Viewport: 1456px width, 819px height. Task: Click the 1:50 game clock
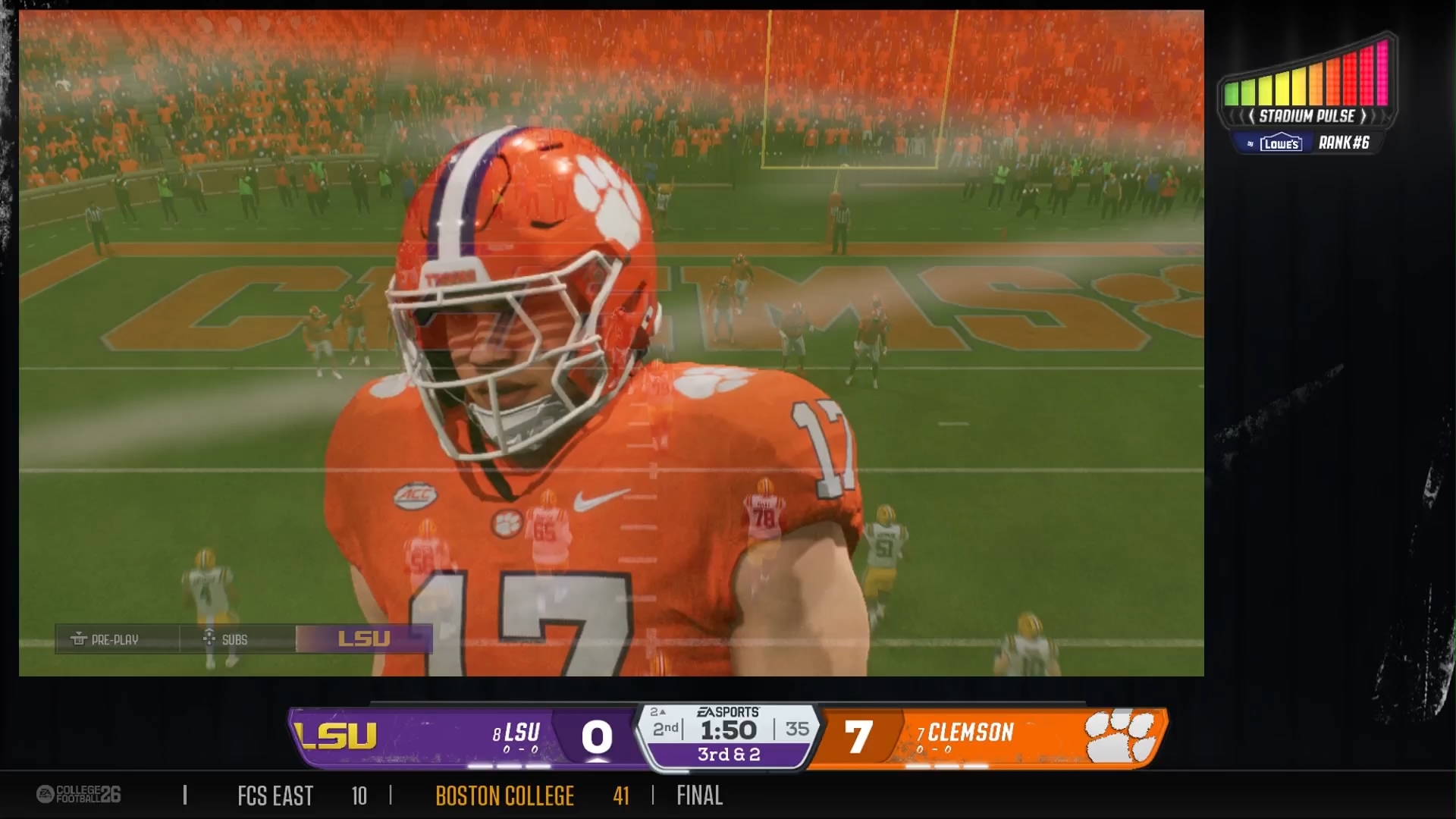[x=729, y=730]
